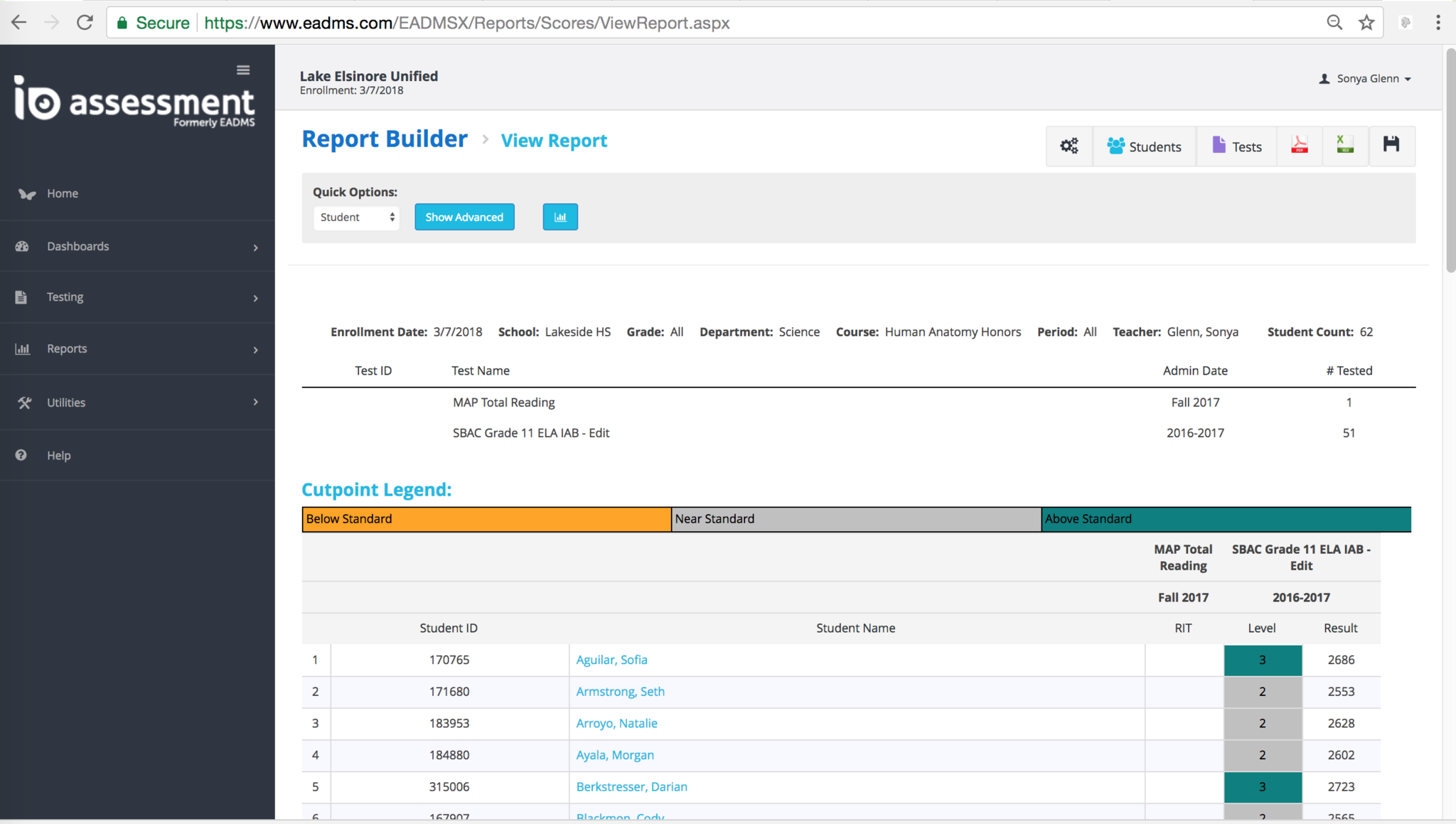Toggle the hamburger sidebar menu icon
1456x824 pixels.
[x=243, y=70]
